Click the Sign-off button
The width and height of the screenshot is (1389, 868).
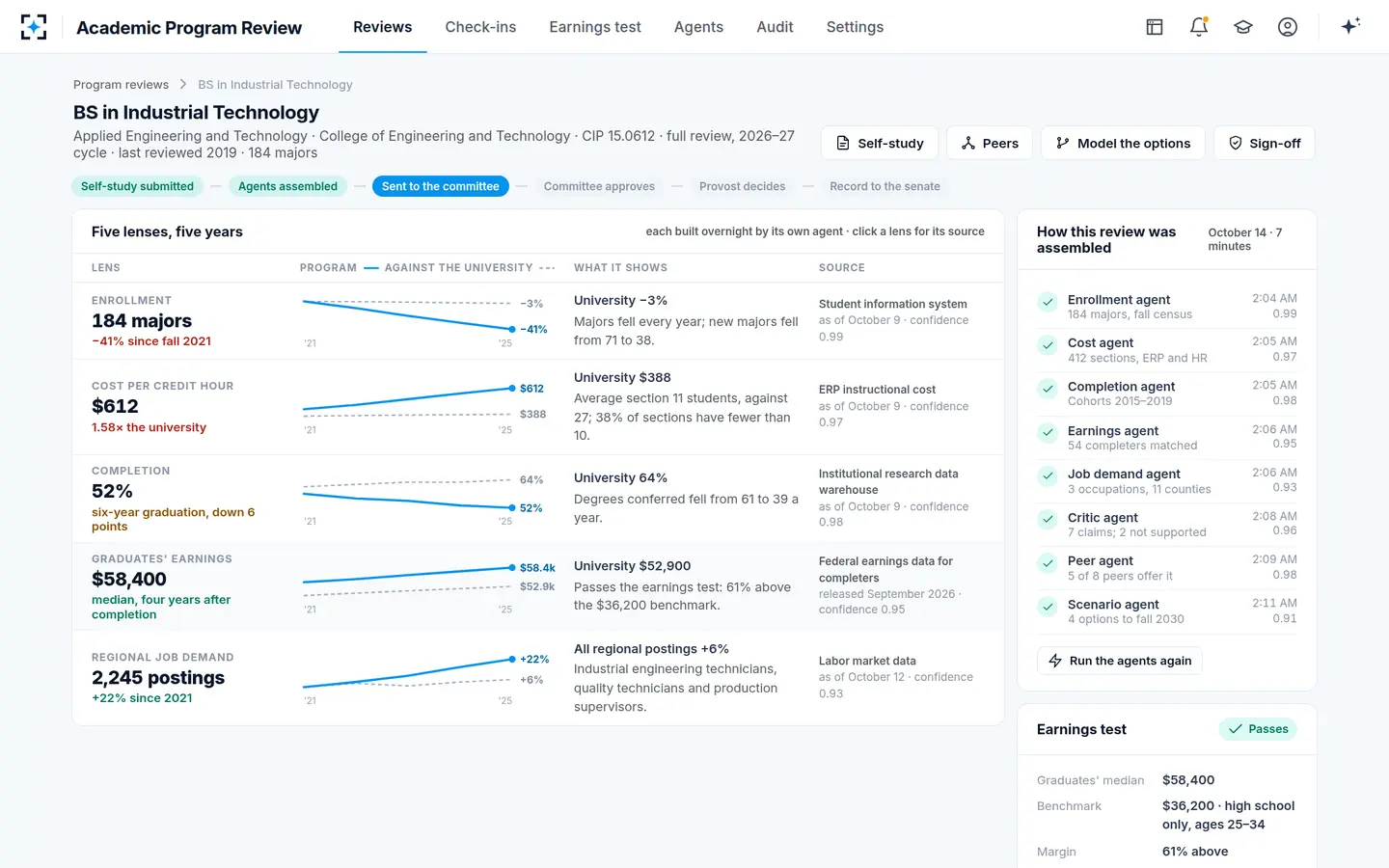pyautogui.click(x=1265, y=143)
